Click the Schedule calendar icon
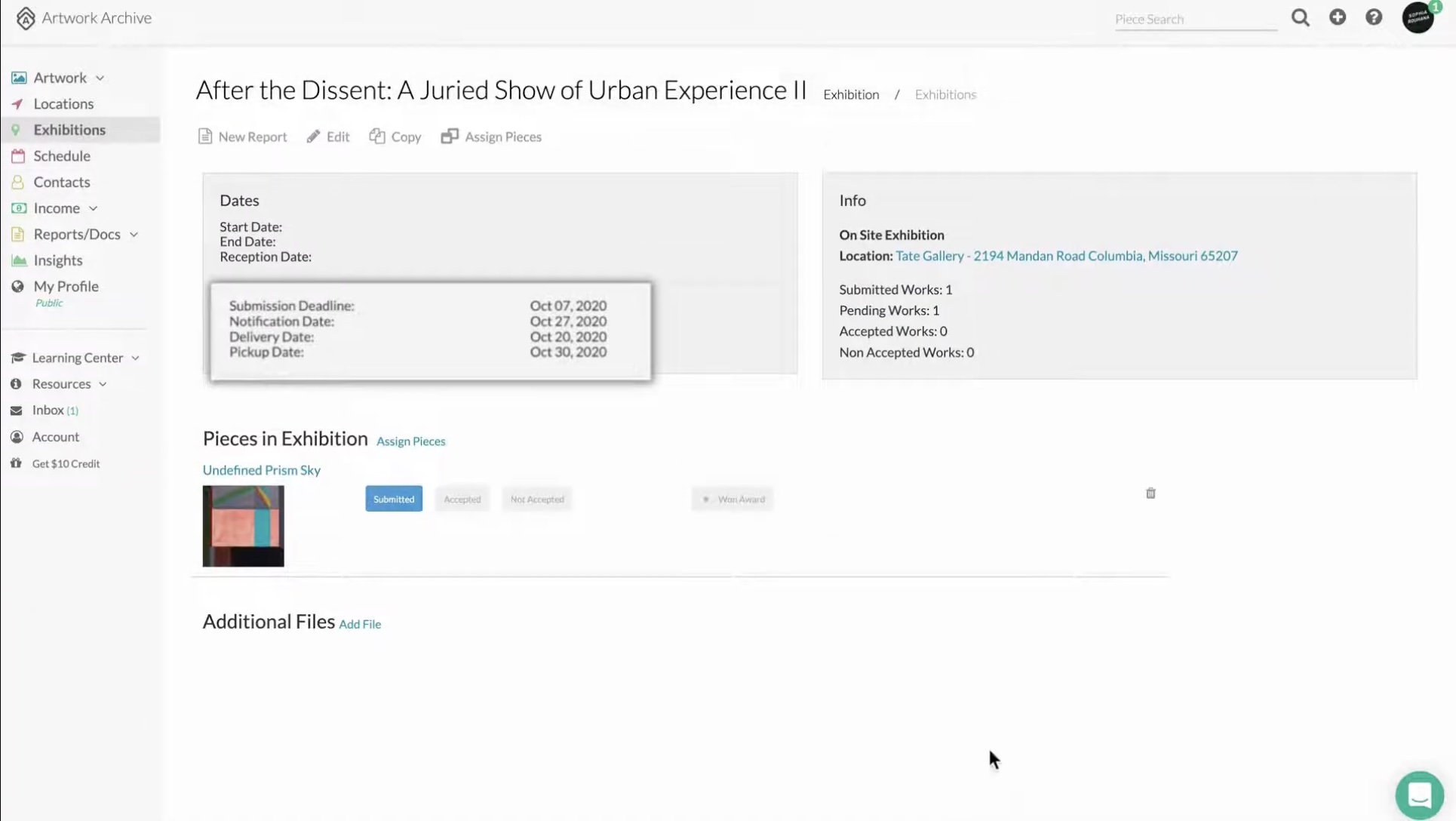This screenshot has width=1456, height=821. [18, 156]
